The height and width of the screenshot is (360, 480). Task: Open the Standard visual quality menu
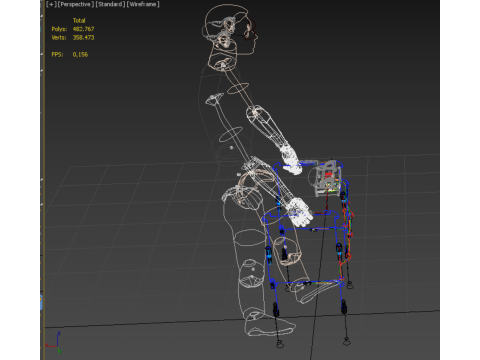pyautogui.click(x=110, y=4)
